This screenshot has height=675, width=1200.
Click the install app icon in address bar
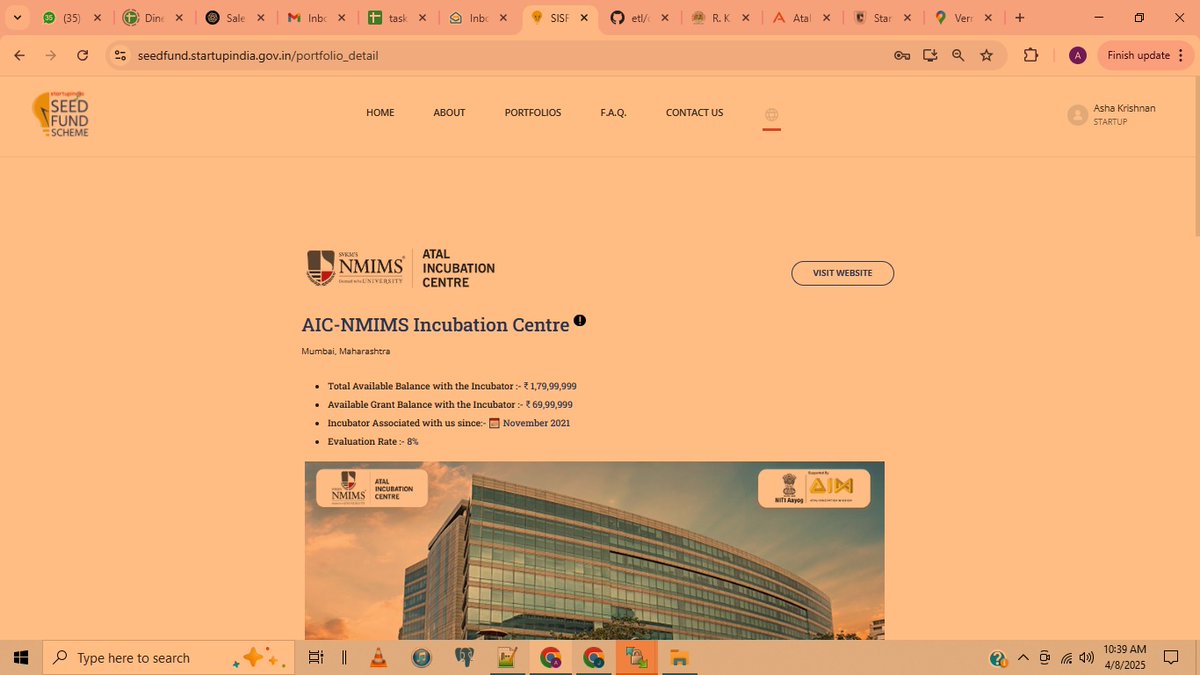click(930, 56)
